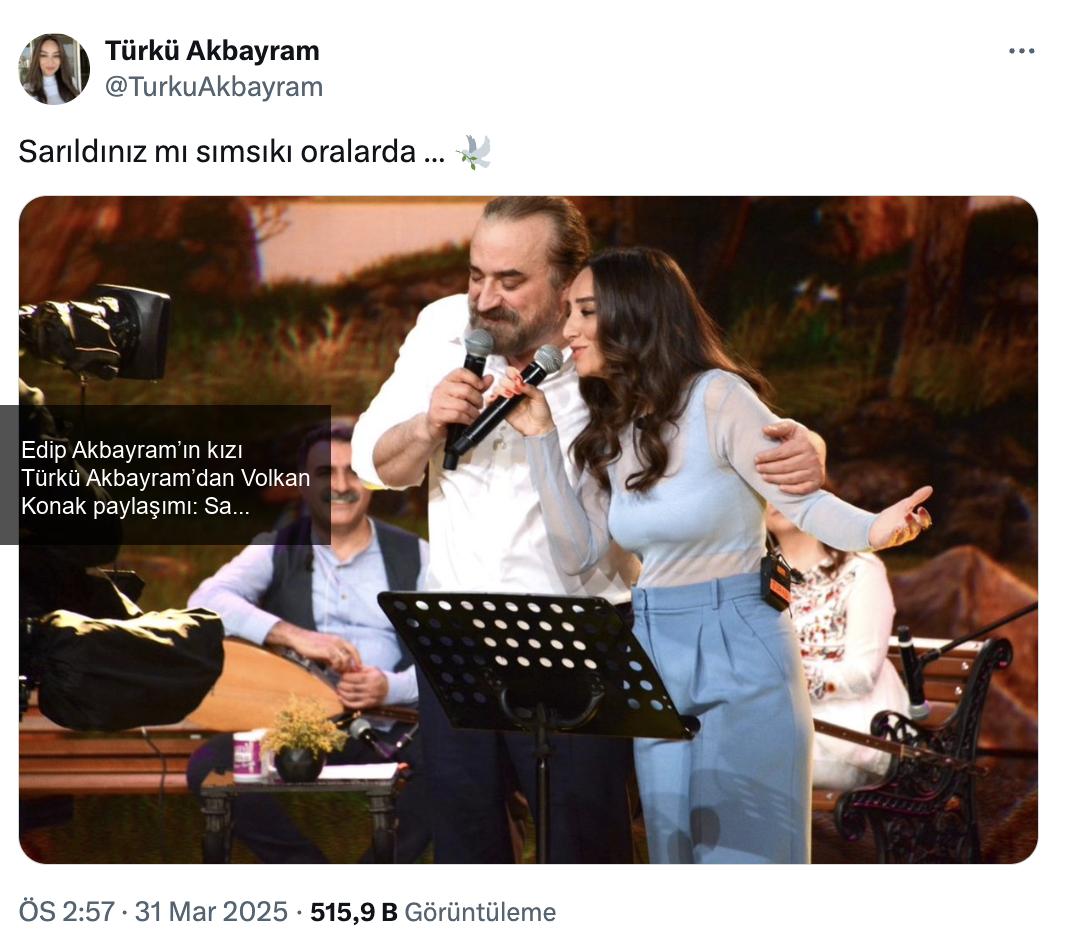Click the 515,9 B view count
Image resolution: width=1066 pixels, height=952 pixels.
point(354,912)
